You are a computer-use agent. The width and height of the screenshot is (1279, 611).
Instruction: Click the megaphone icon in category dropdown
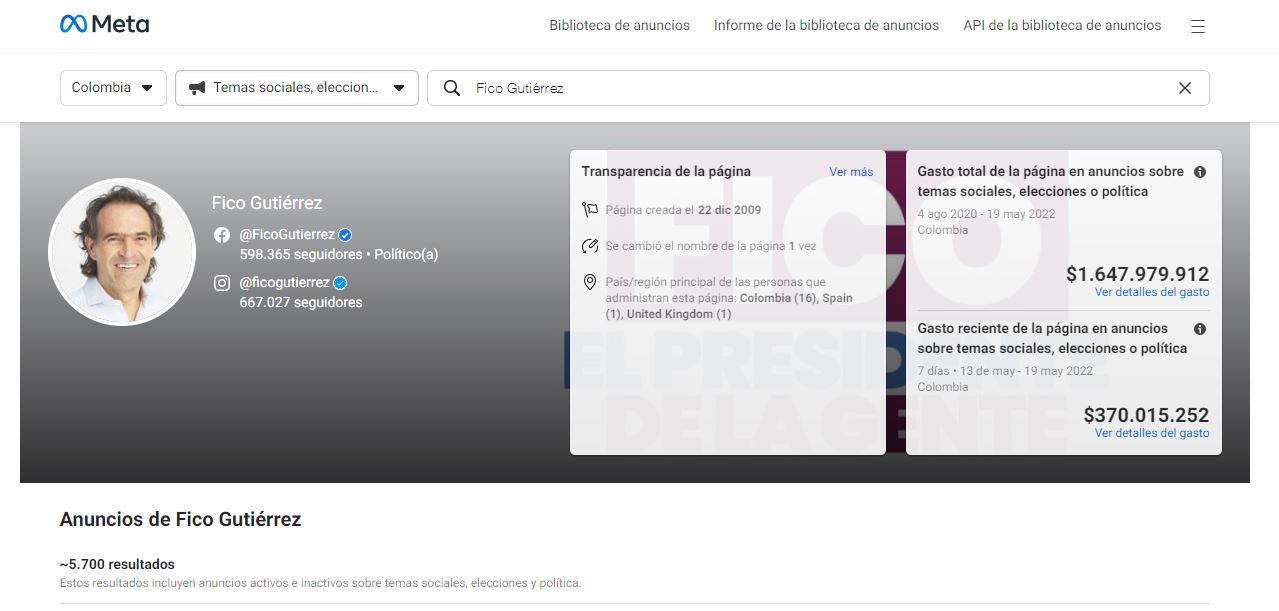click(197, 88)
